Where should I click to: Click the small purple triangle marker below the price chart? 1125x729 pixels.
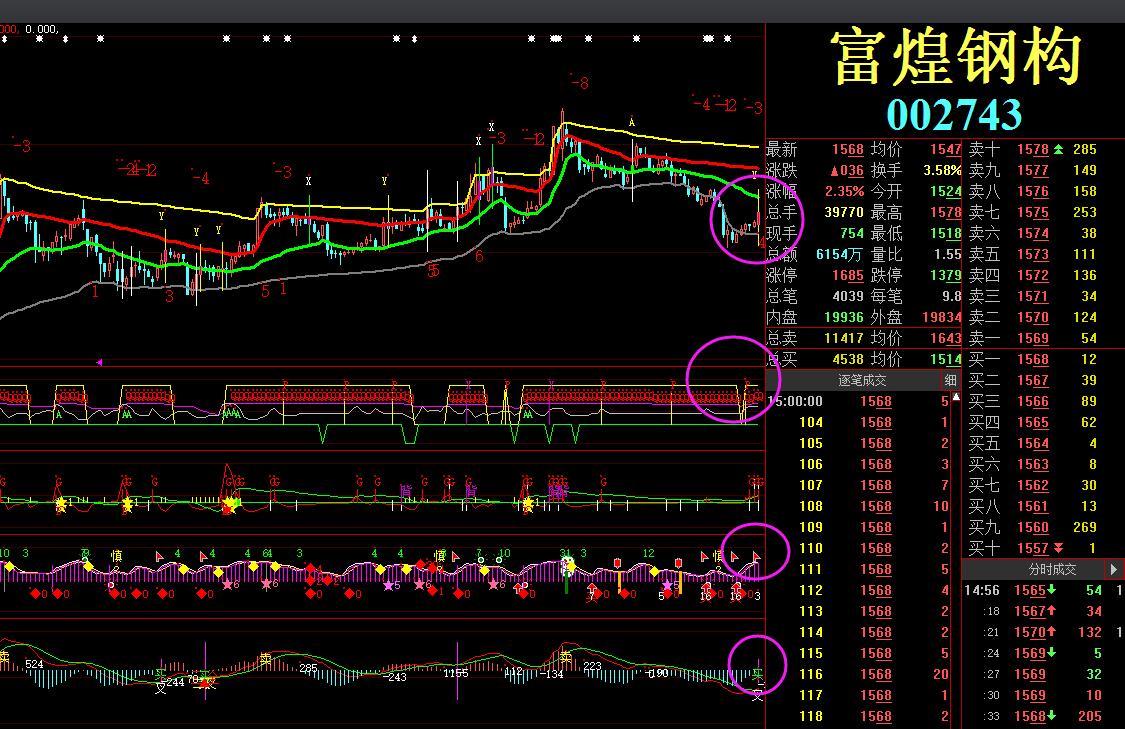coord(99,362)
